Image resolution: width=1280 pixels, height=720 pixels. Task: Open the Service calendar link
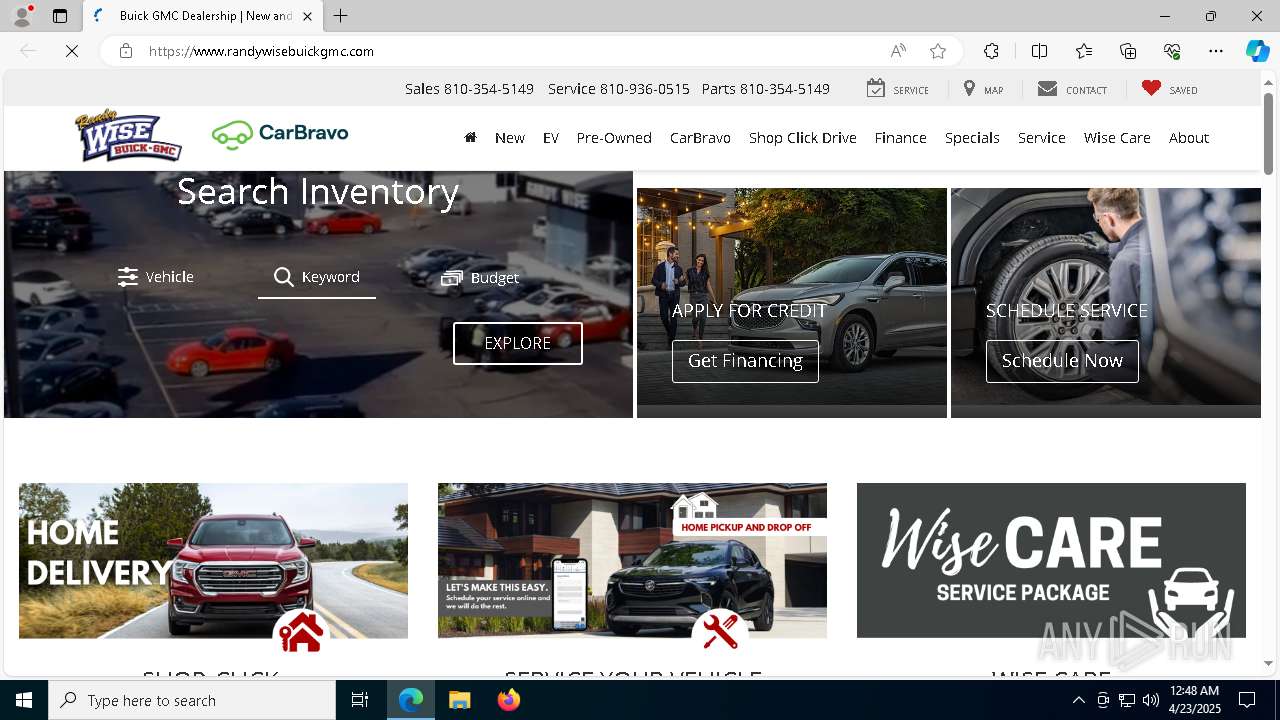click(897, 89)
